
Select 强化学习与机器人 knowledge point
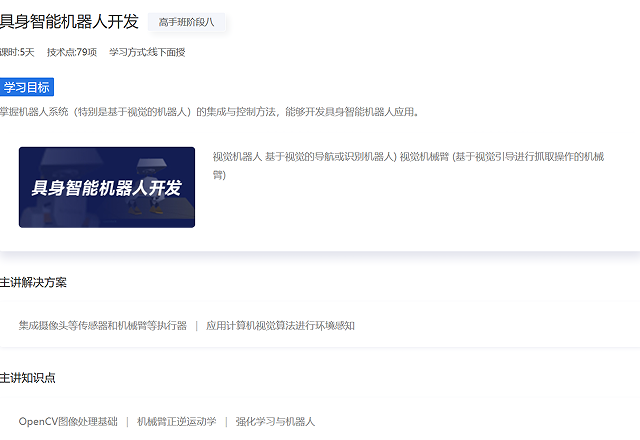tap(275, 422)
